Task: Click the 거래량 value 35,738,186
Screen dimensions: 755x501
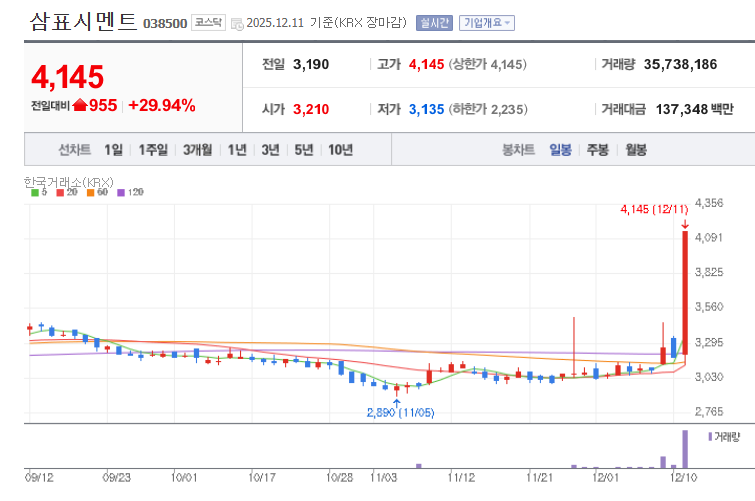Action: [680, 64]
